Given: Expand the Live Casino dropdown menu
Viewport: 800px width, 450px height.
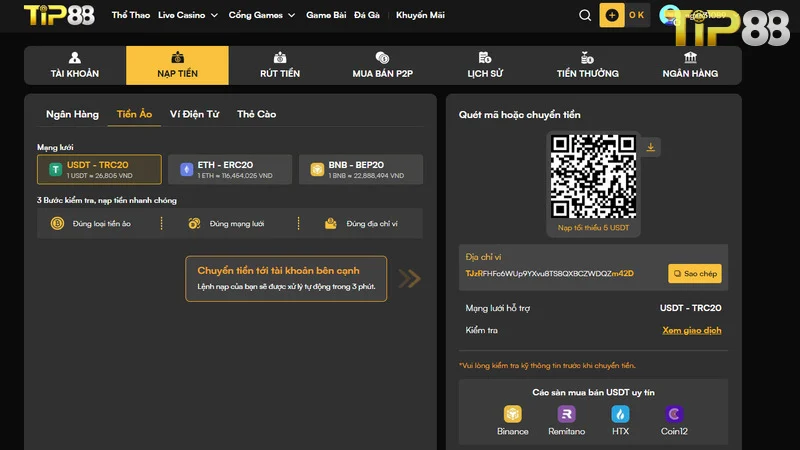Looking at the screenshot, I should [x=188, y=15].
